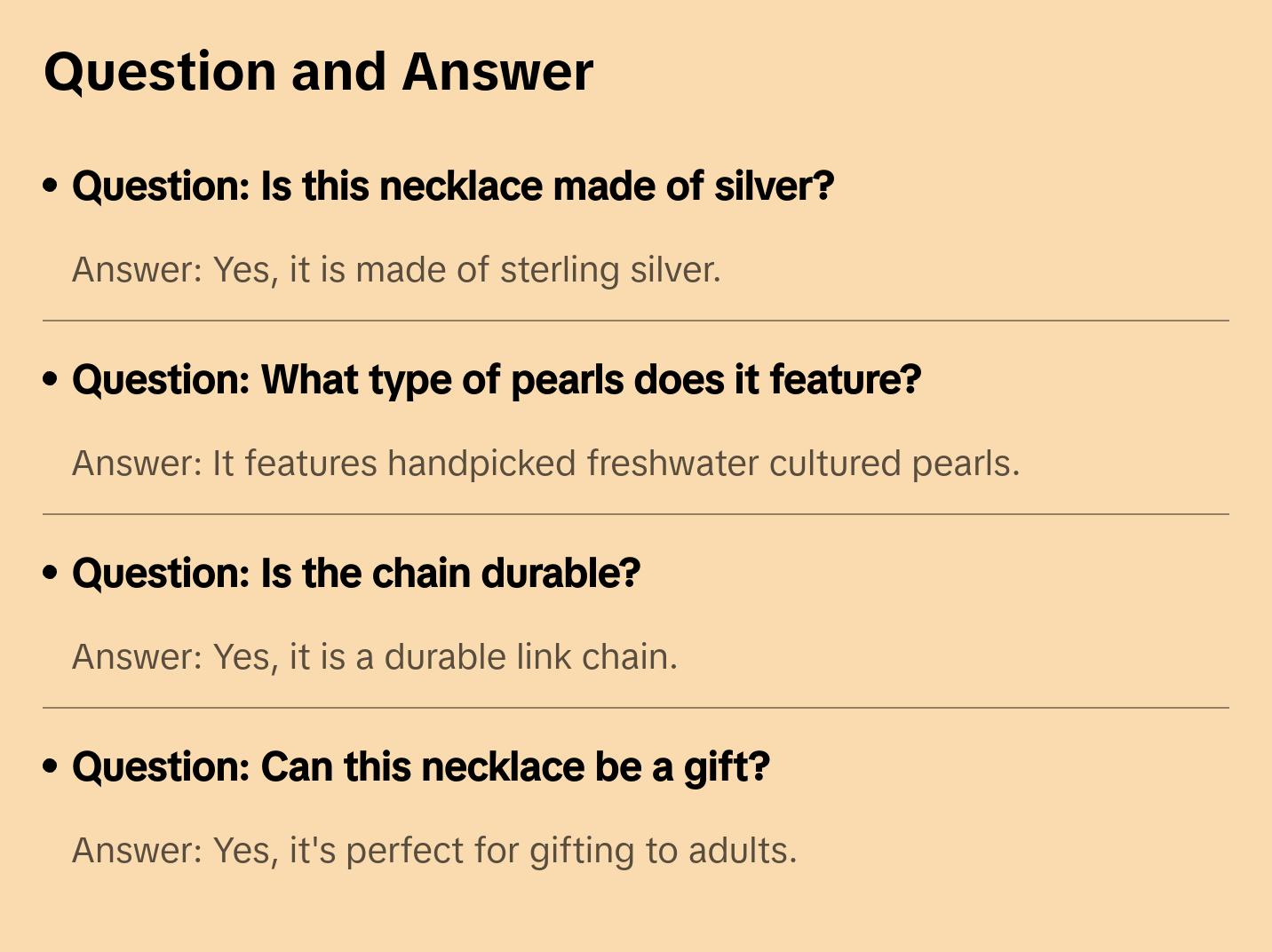Click the divider line below the pearls answer
Image resolution: width=1272 pixels, height=952 pixels.
click(x=636, y=514)
